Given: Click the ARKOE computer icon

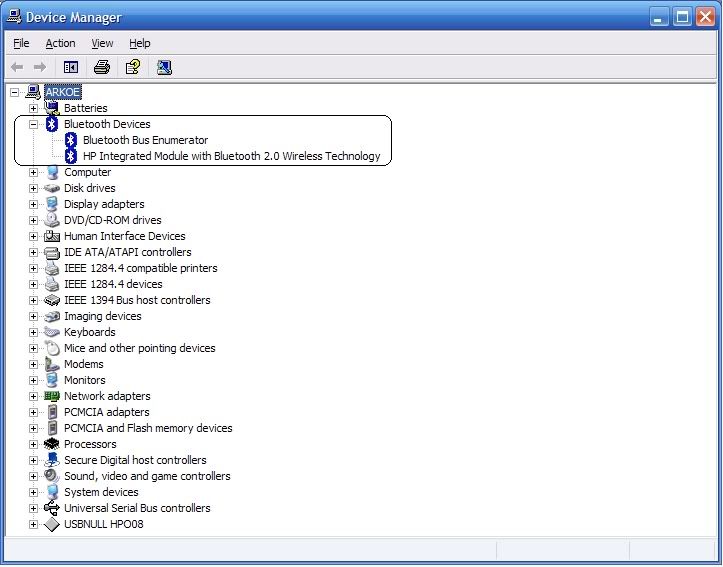Looking at the screenshot, I should 33,92.
